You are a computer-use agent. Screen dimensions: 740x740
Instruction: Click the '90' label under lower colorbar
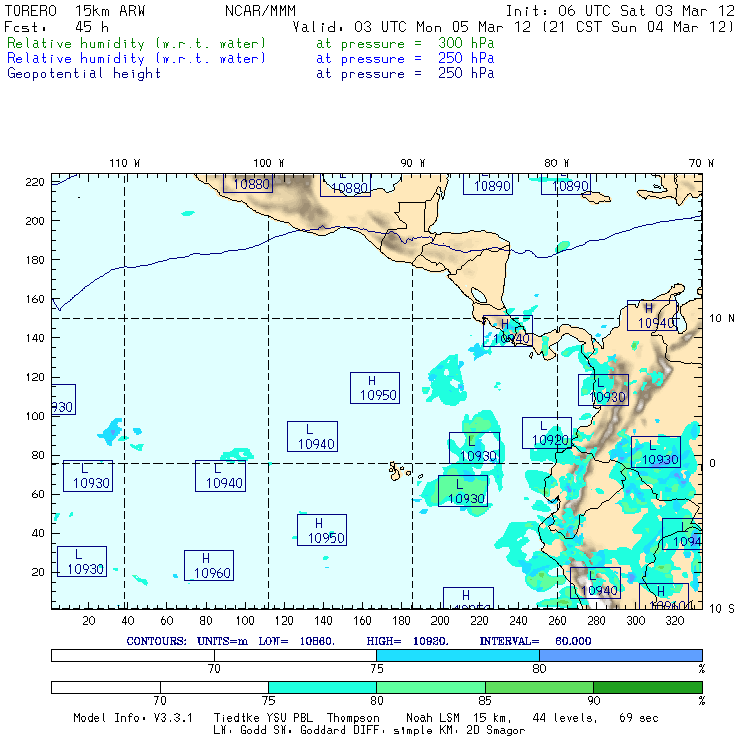pyautogui.click(x=594, y=701)
